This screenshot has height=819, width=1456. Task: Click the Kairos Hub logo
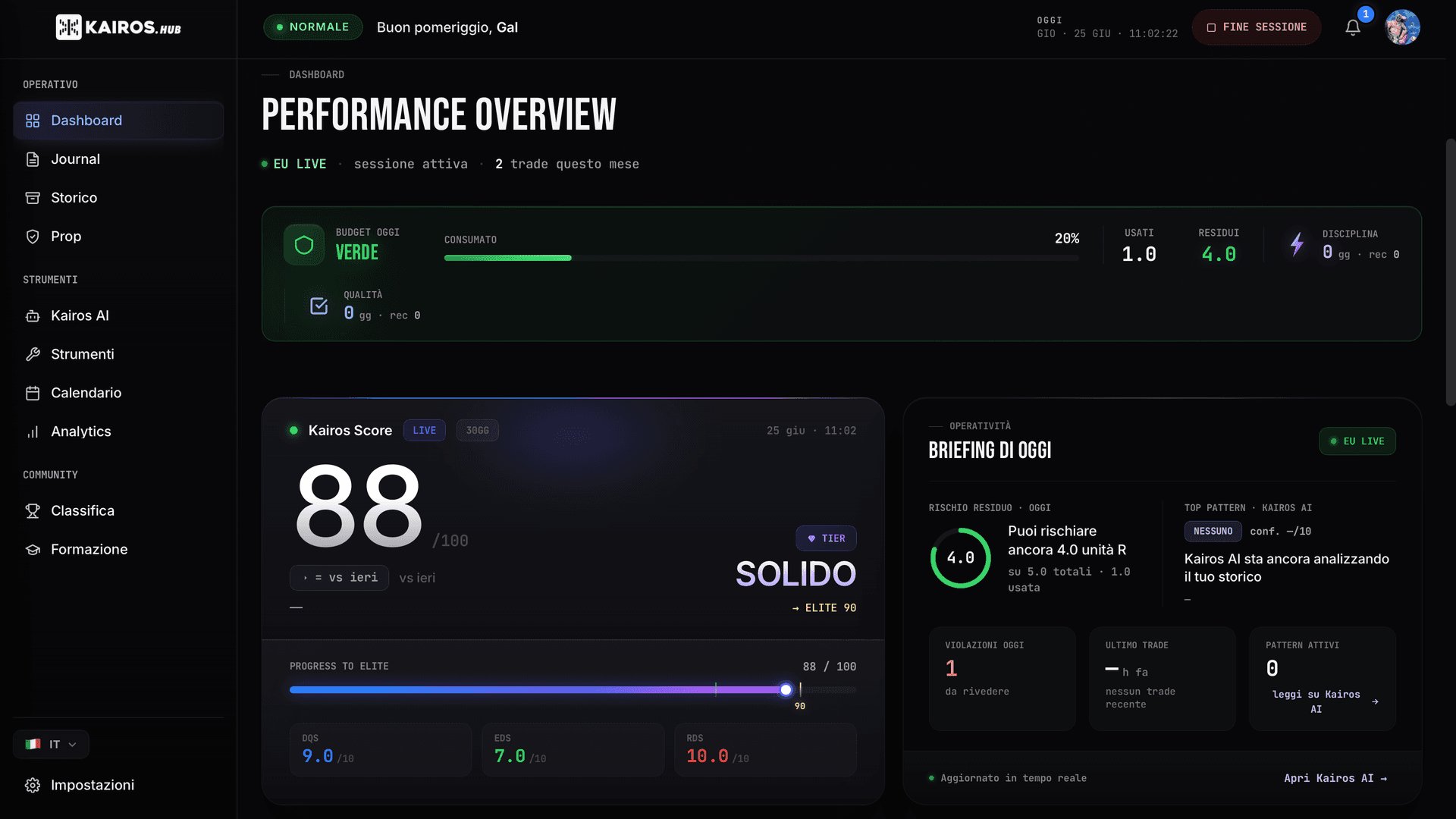118,27
